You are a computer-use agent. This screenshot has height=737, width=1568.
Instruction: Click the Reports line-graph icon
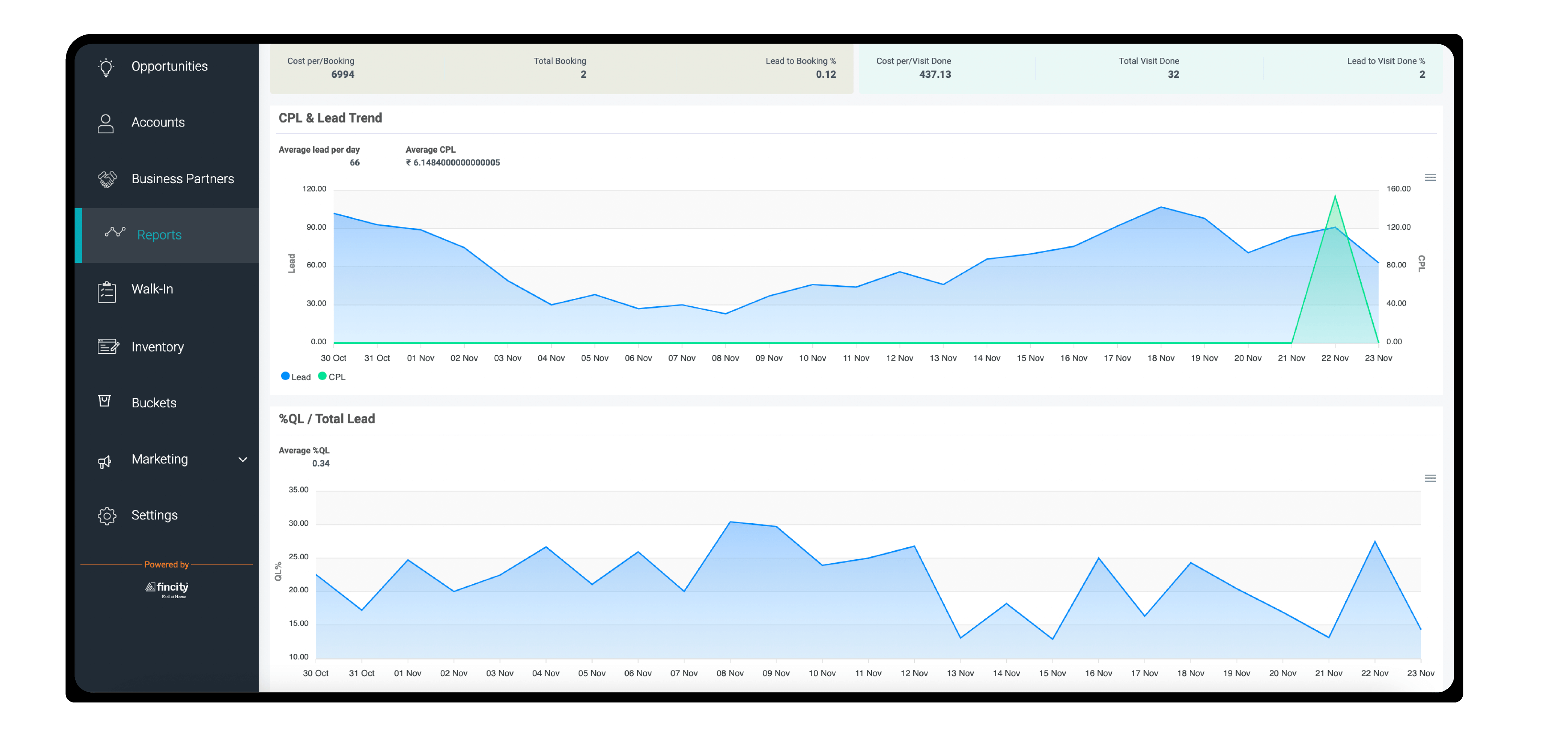pos(115,231)
